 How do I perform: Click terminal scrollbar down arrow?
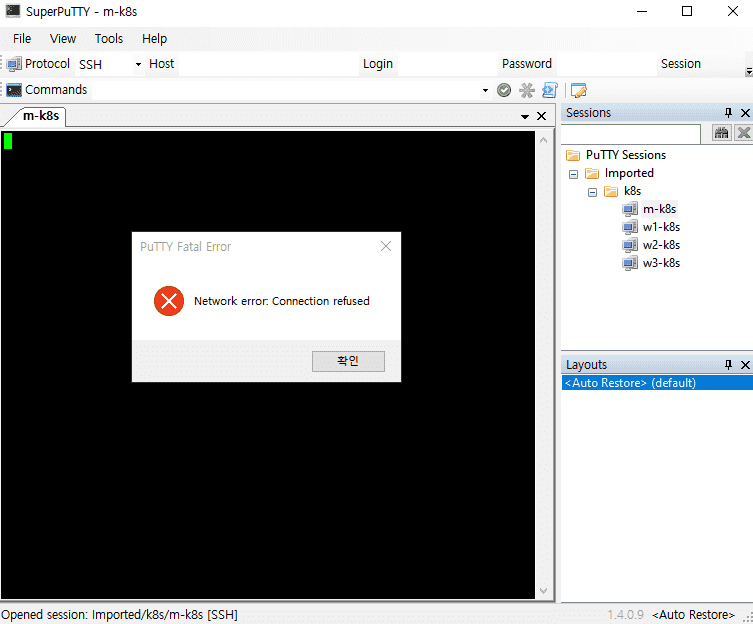click(544, 591)
